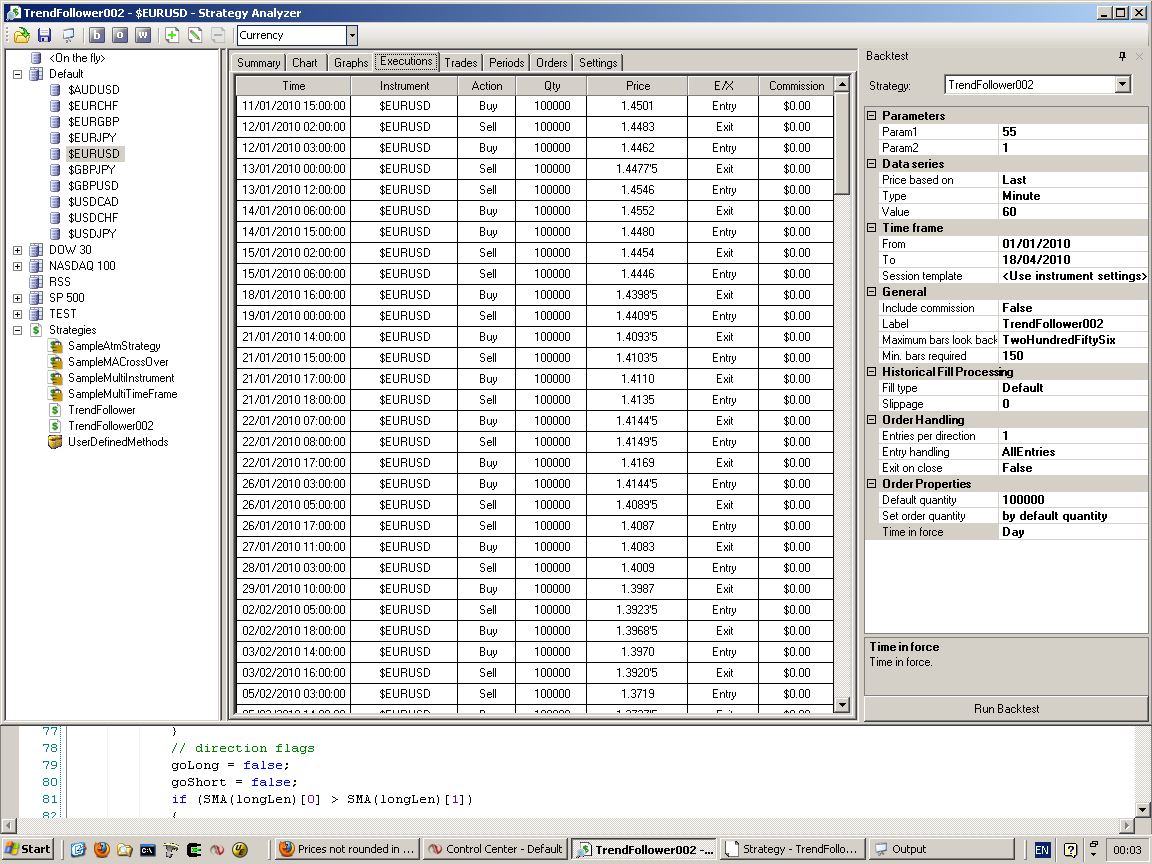Open Control Center from the taskbar
Image resolution: width=1152 pixels, height=864 pixels.
[494, 849]
